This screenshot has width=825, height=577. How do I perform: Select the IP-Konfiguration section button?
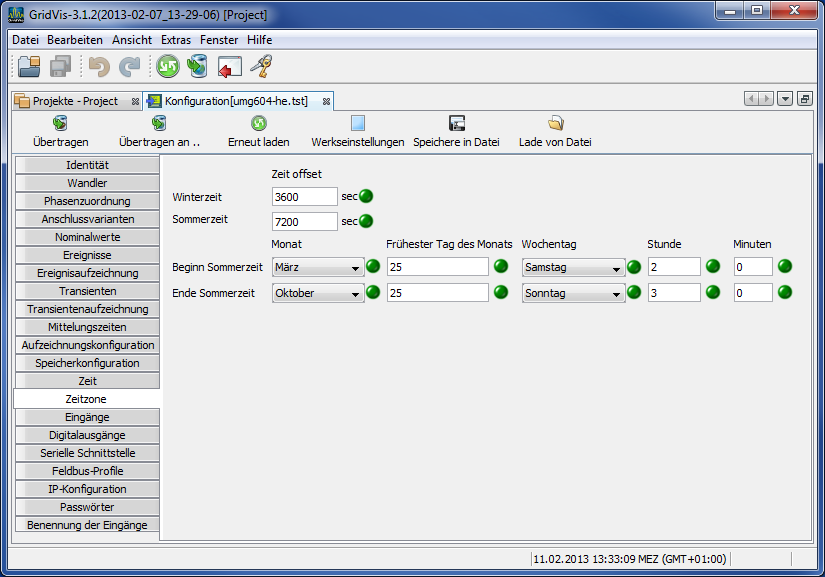click(x=87, y=489)
